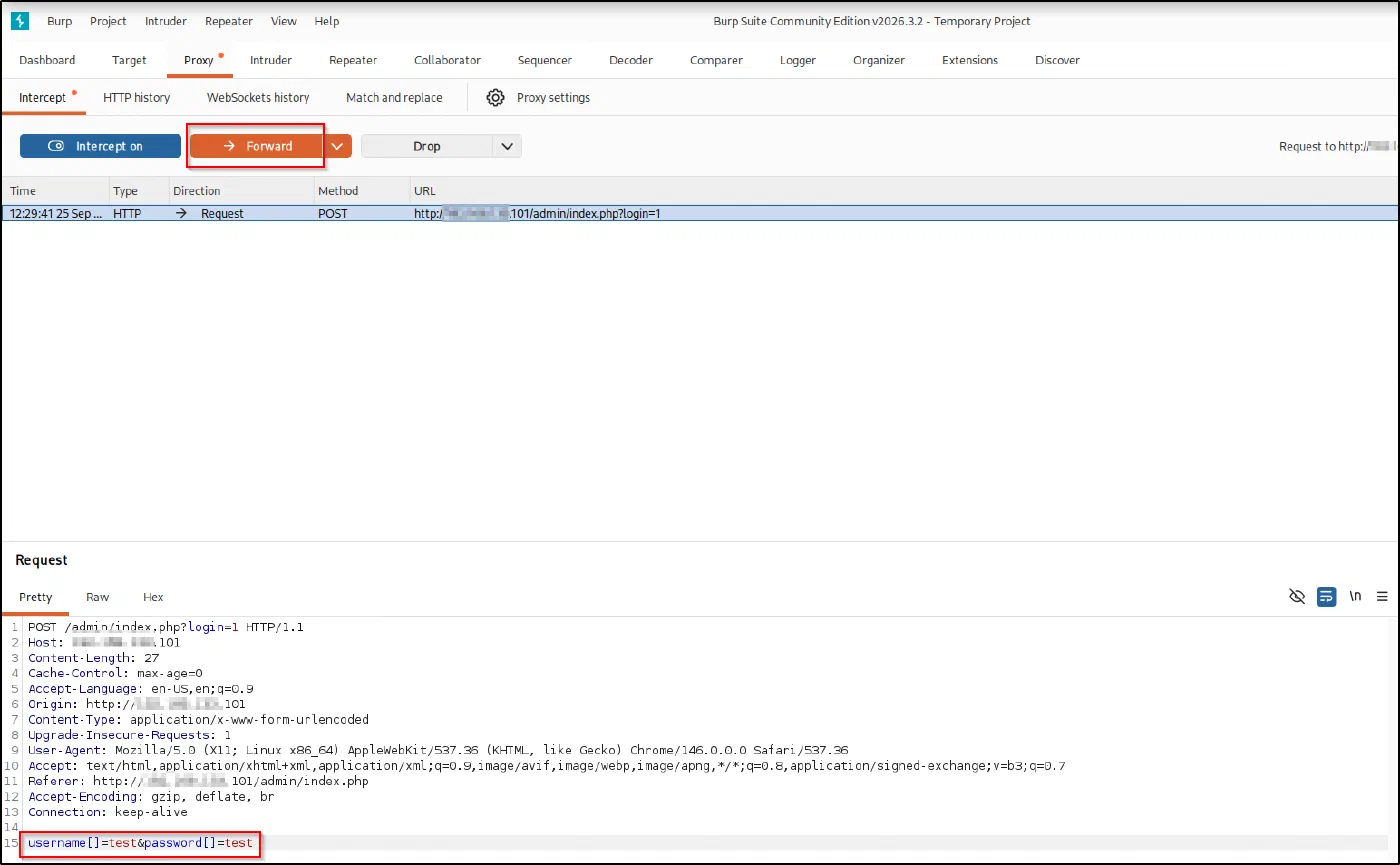Sort the table by the URL column header
The height and width of the screenshot is (865, 1400).
904,191
